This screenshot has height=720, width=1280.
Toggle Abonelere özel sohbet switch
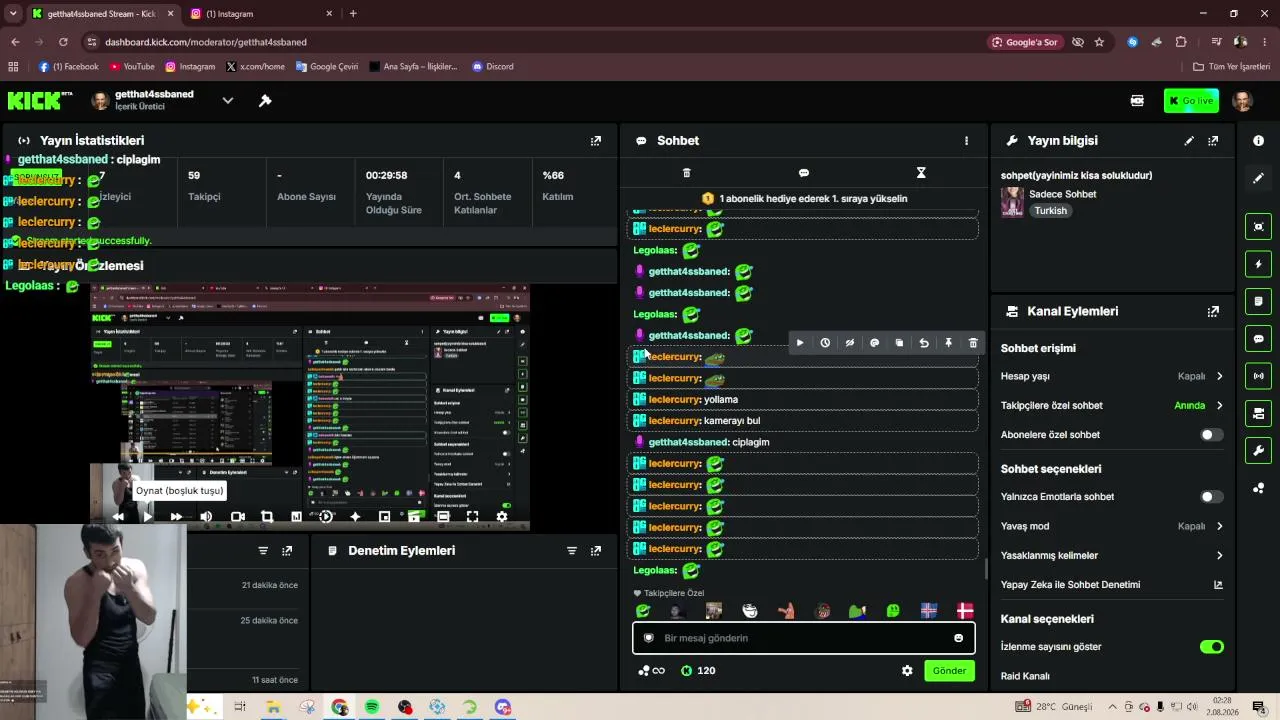(1211, 435)
